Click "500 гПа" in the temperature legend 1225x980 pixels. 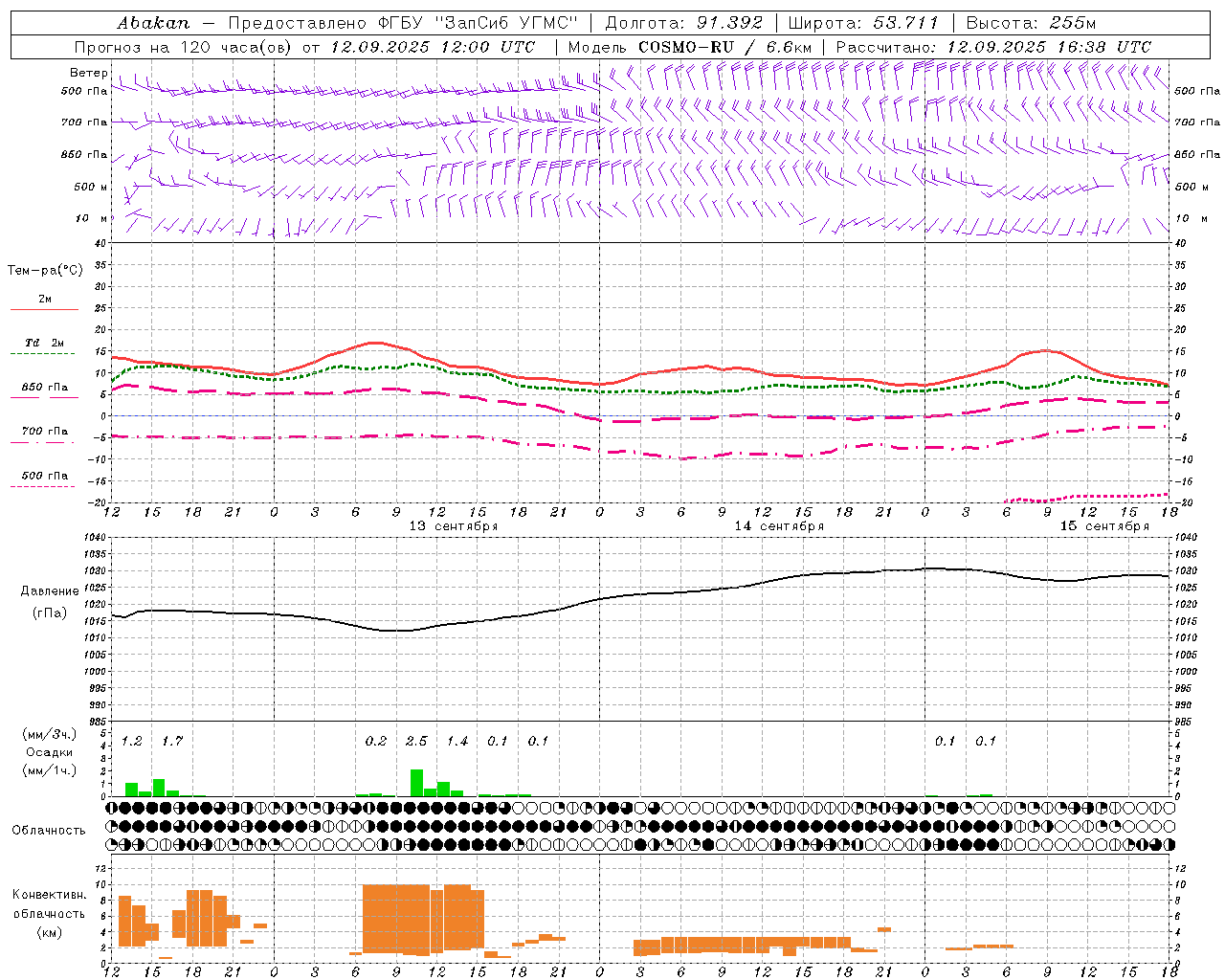tap(45, 476)
